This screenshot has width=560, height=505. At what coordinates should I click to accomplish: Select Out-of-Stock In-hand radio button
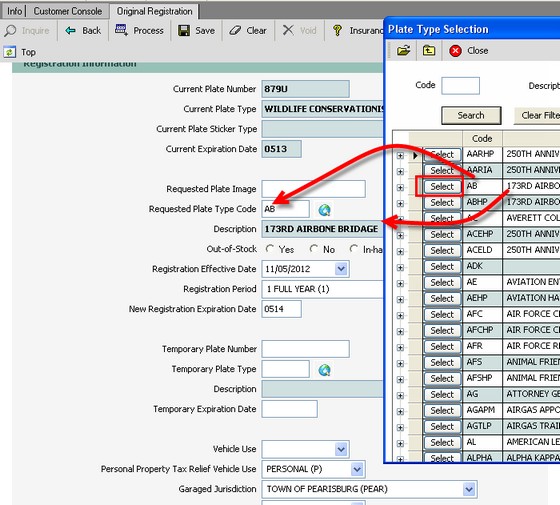click(354, 249)
